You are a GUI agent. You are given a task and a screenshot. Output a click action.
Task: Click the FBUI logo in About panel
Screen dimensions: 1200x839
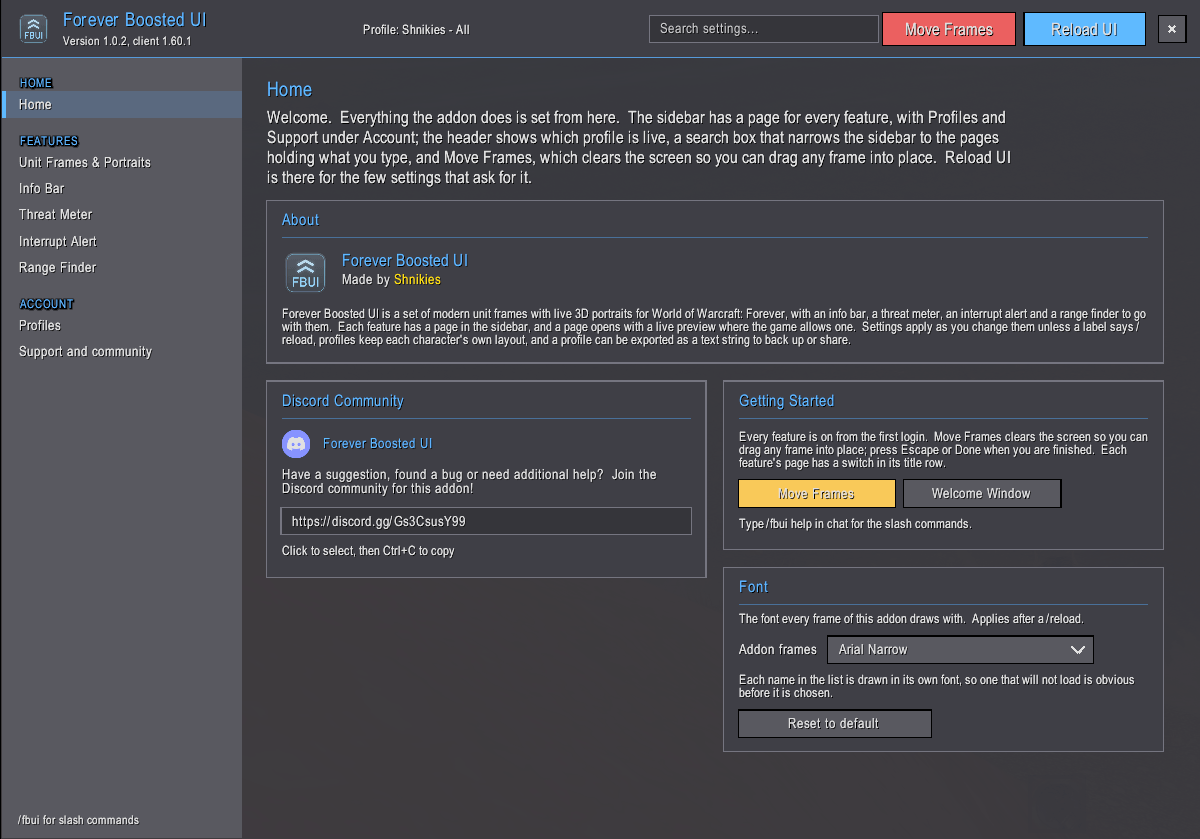point(305,272)
